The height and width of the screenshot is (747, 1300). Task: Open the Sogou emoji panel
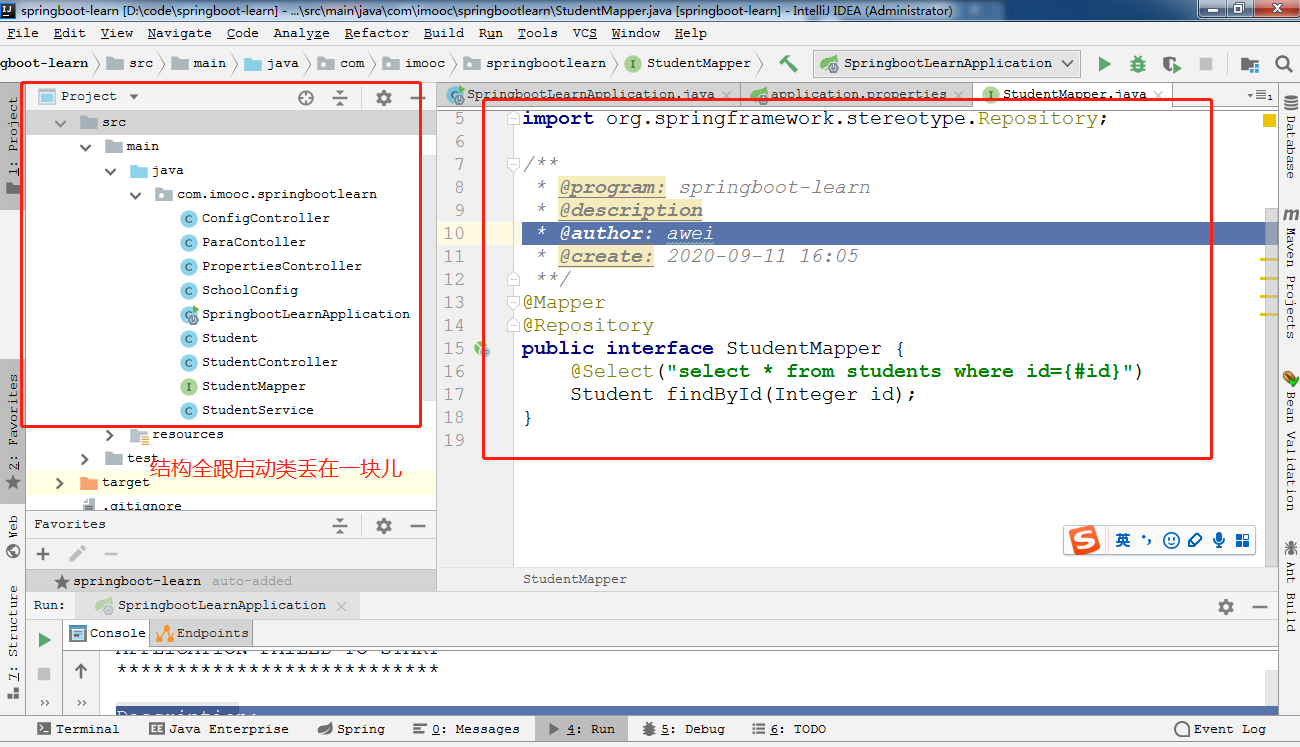pos(1172,541)
